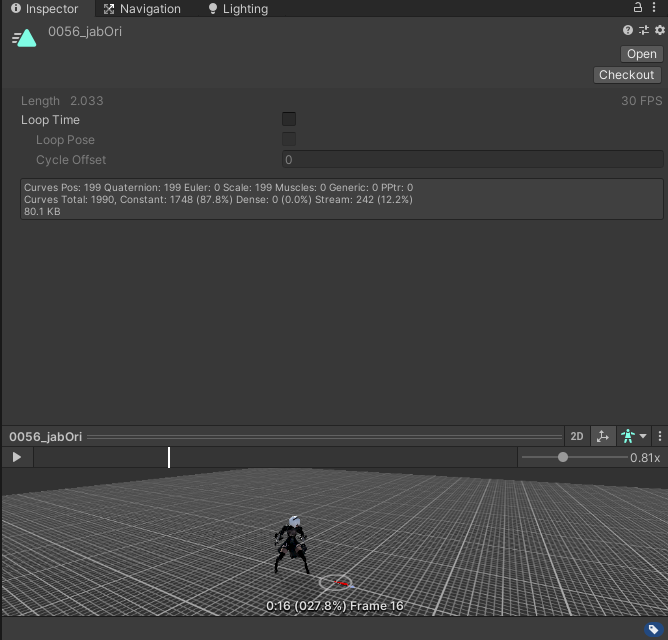Open the Inspector panel kebab menu
The height and width of the screenshot is (640, 668).
(x=654, y=7)
